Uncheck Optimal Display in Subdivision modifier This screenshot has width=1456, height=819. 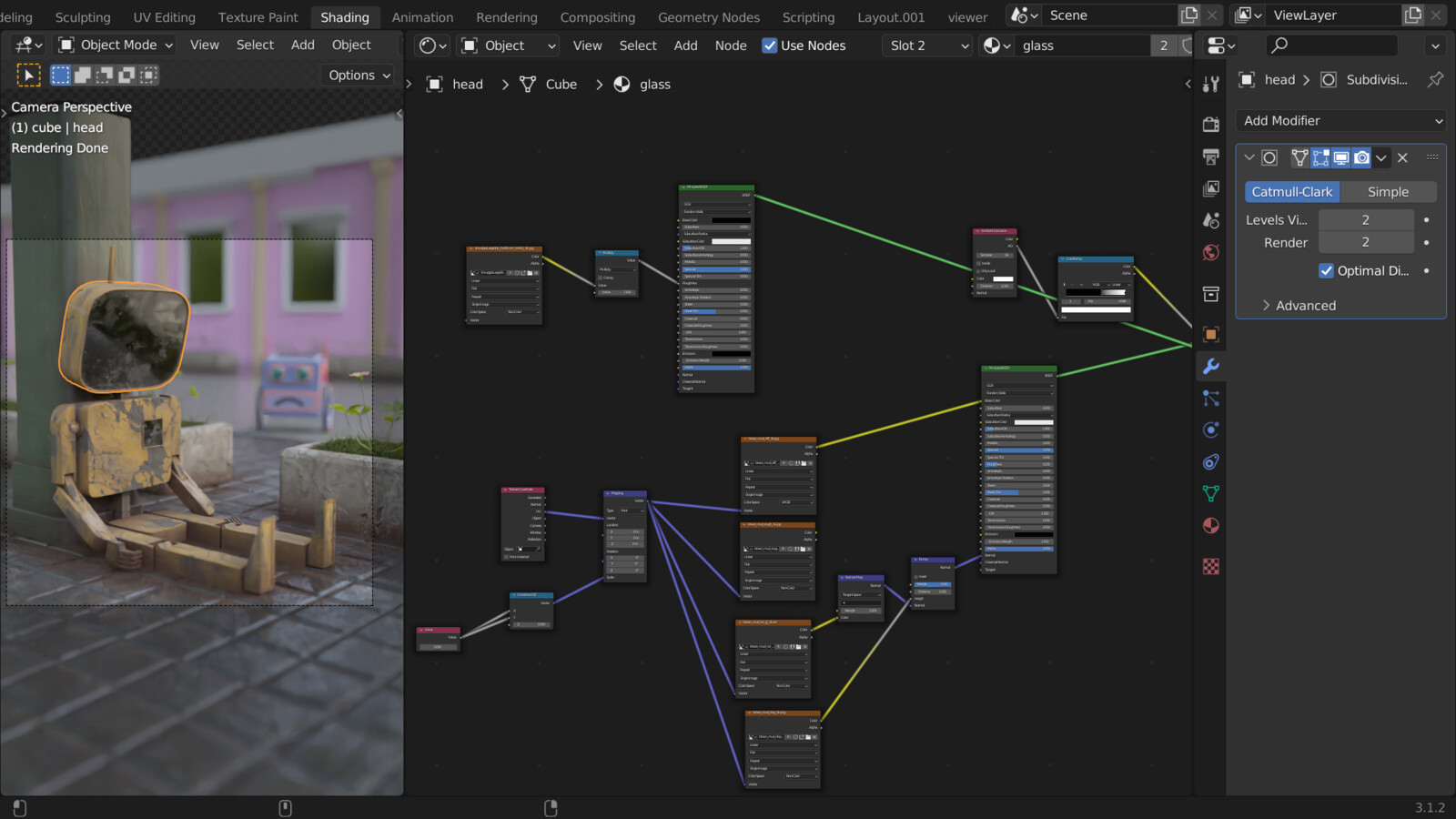tap(1327, 271)
